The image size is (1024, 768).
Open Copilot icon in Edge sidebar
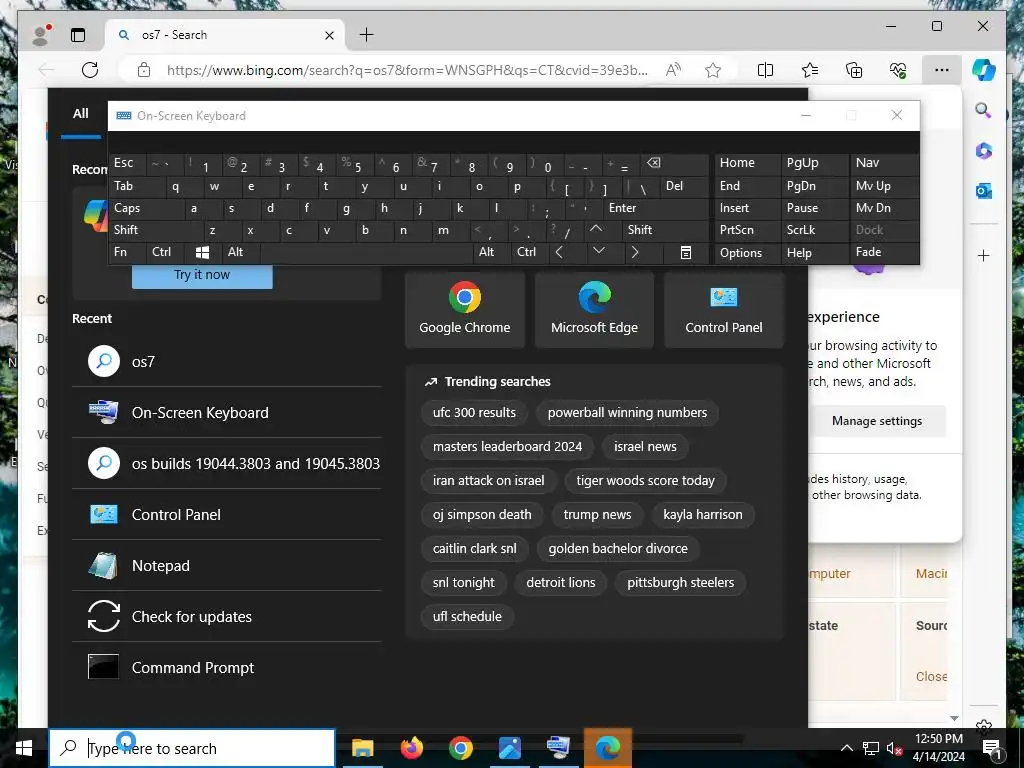[x=984, y=70]
